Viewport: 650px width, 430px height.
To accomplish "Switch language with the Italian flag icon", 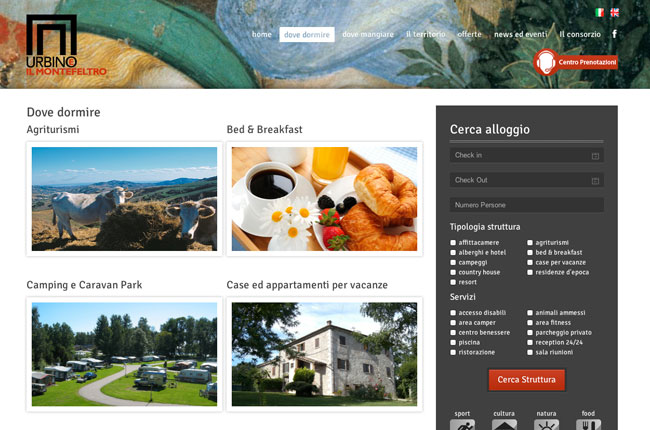I will [599, 12].
